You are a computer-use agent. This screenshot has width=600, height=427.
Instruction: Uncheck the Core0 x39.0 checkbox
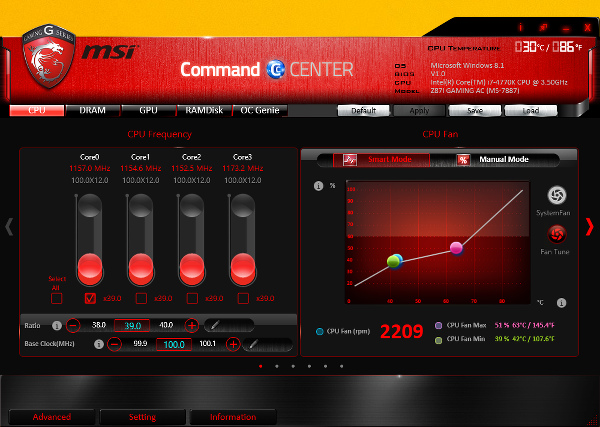[90, 298]
